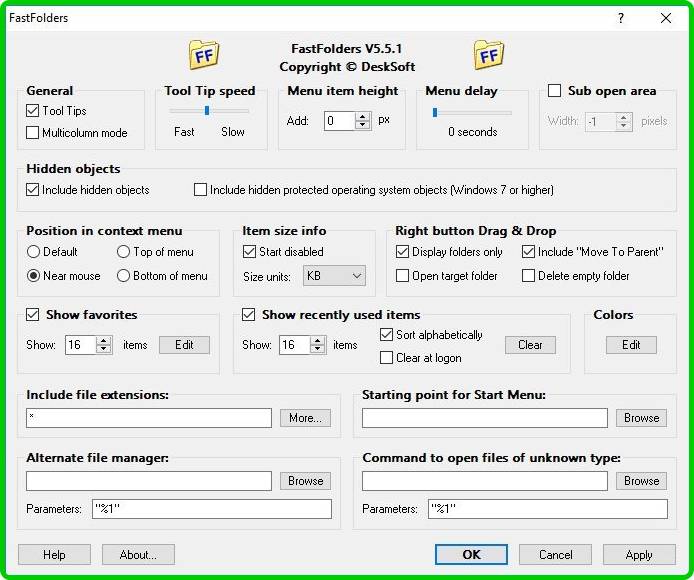Browse for alternate file manager

pyautogui.click(x=305, y=481)
